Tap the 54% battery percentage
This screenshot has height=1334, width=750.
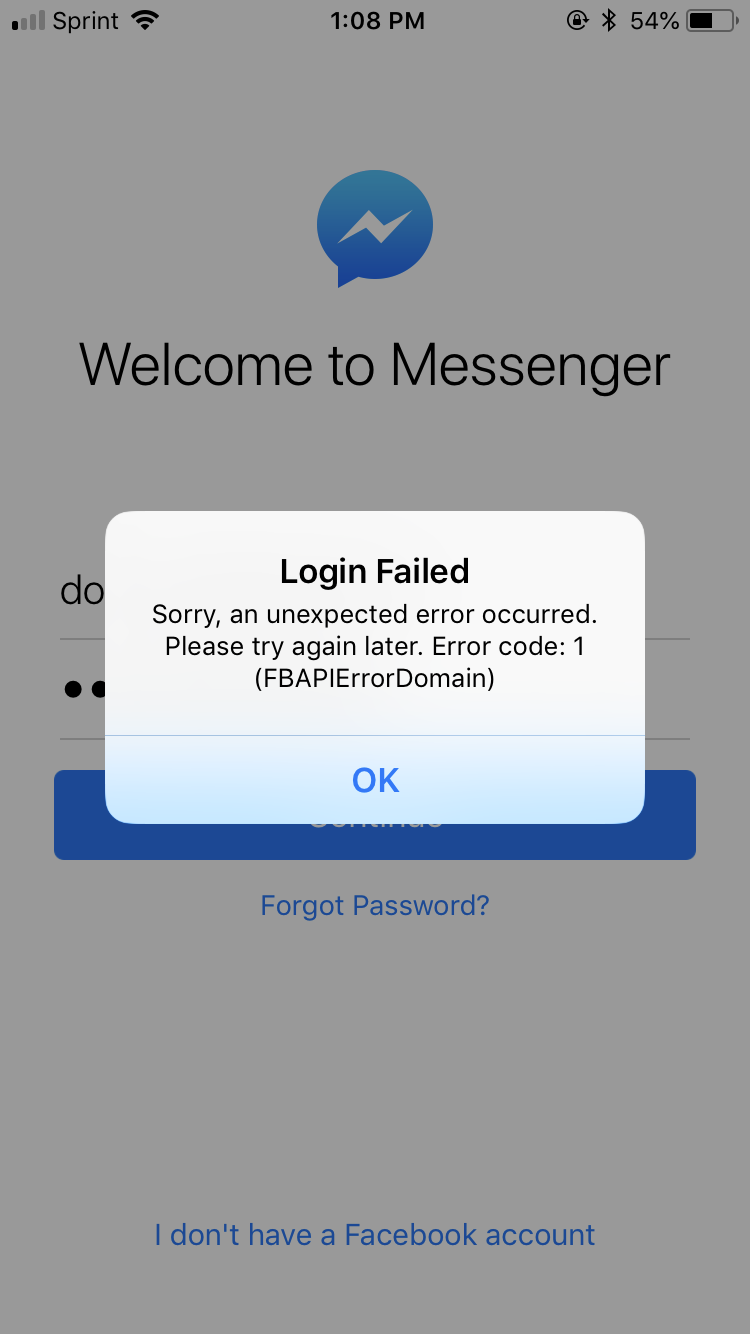click(x=655, y=20)
